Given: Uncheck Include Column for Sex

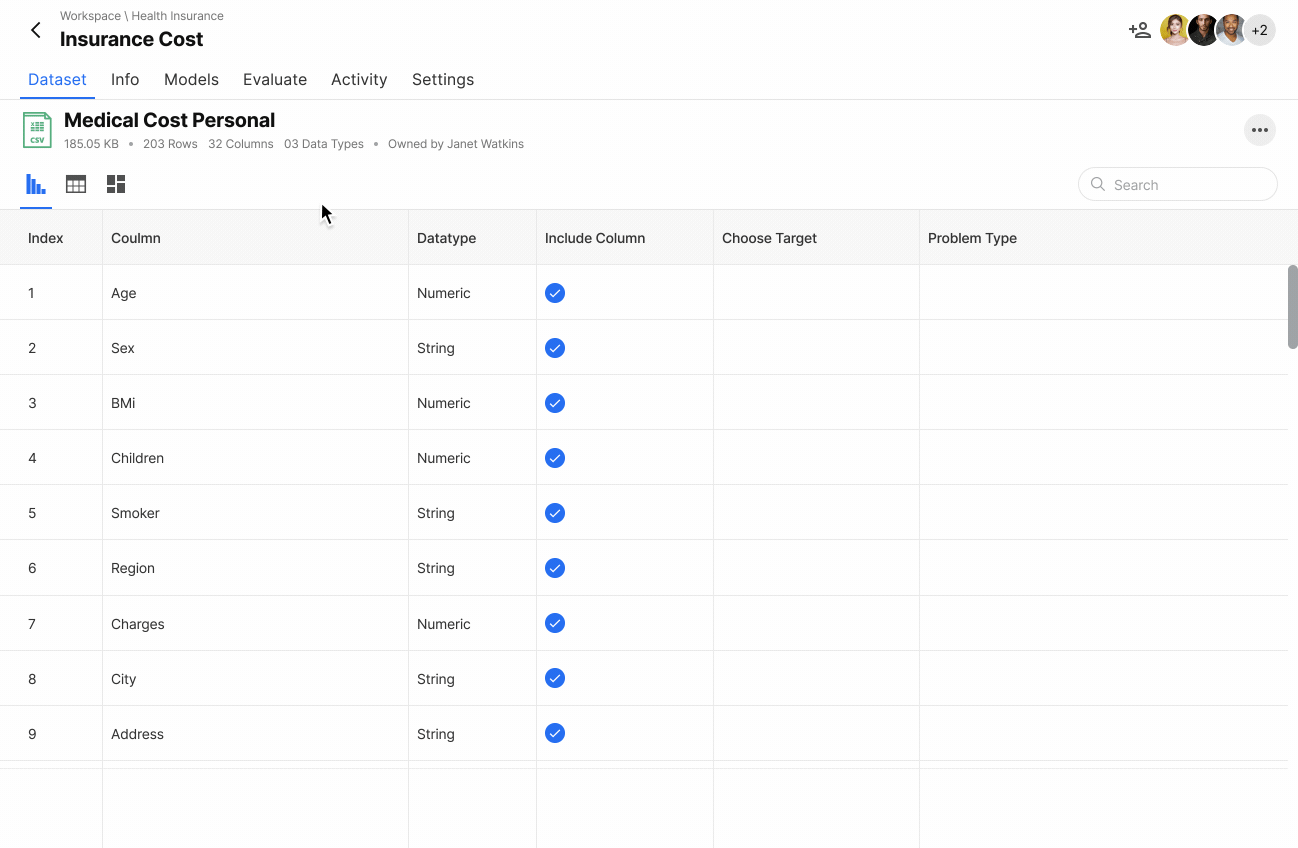Looking at the screenshot, I should click(555, 348).
